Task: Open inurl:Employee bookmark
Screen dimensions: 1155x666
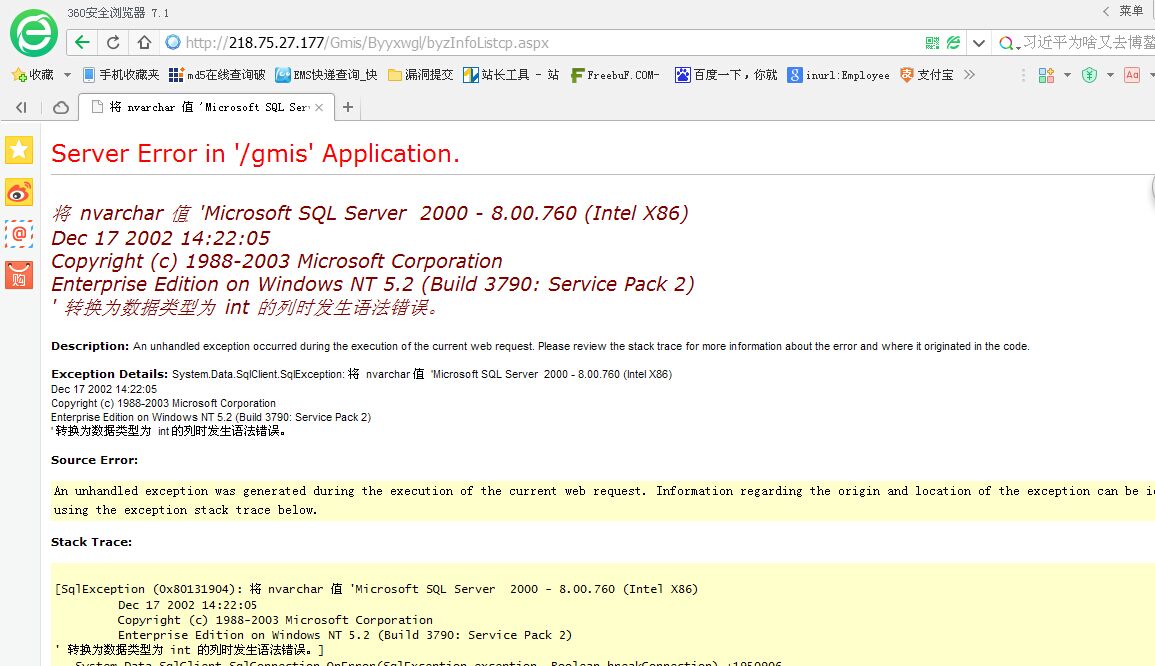Action: (x=838, y=74)
